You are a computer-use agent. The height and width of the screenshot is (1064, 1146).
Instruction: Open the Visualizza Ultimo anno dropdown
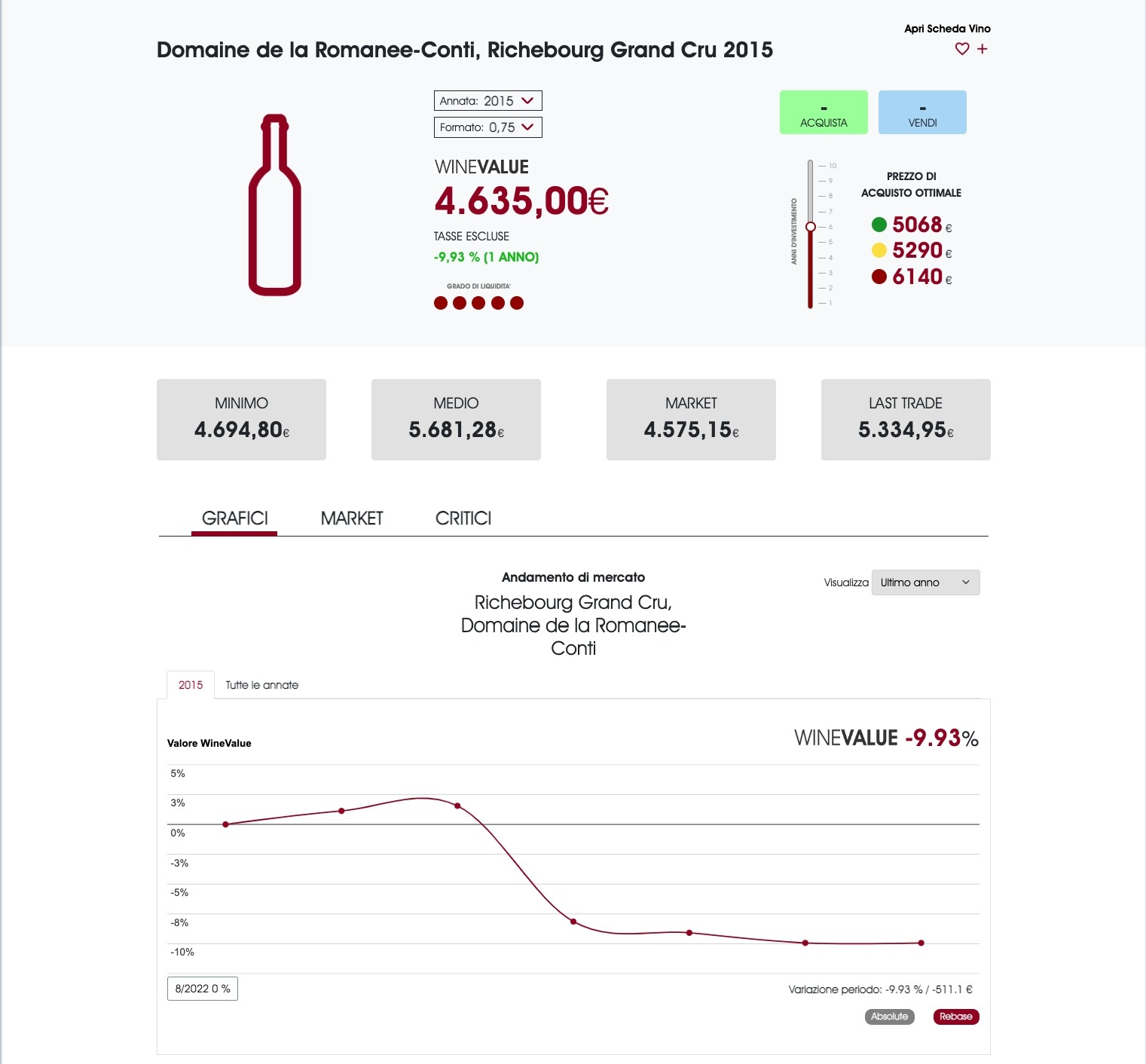(x=925, y=582)
